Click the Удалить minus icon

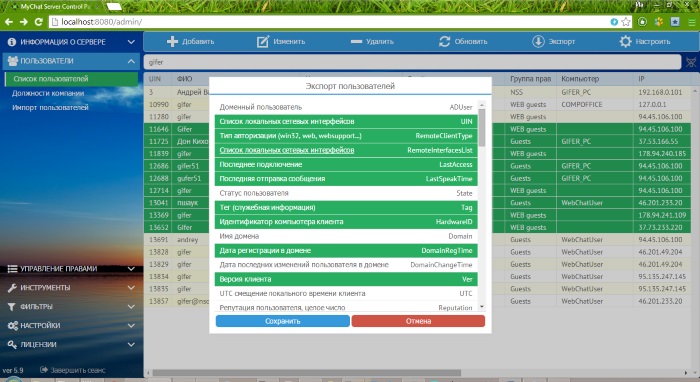[356, 42]
